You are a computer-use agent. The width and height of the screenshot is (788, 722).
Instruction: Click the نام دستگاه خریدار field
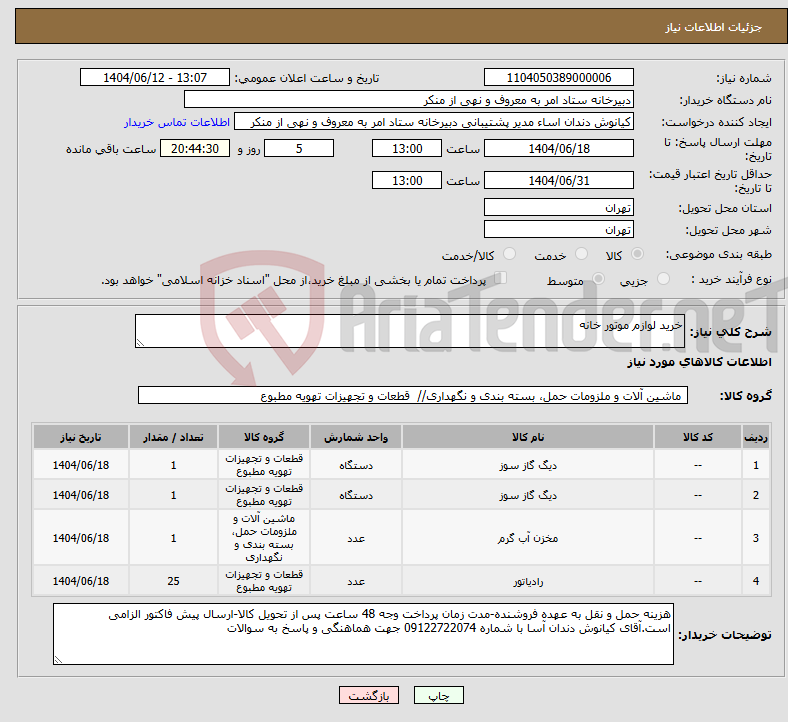409,99
